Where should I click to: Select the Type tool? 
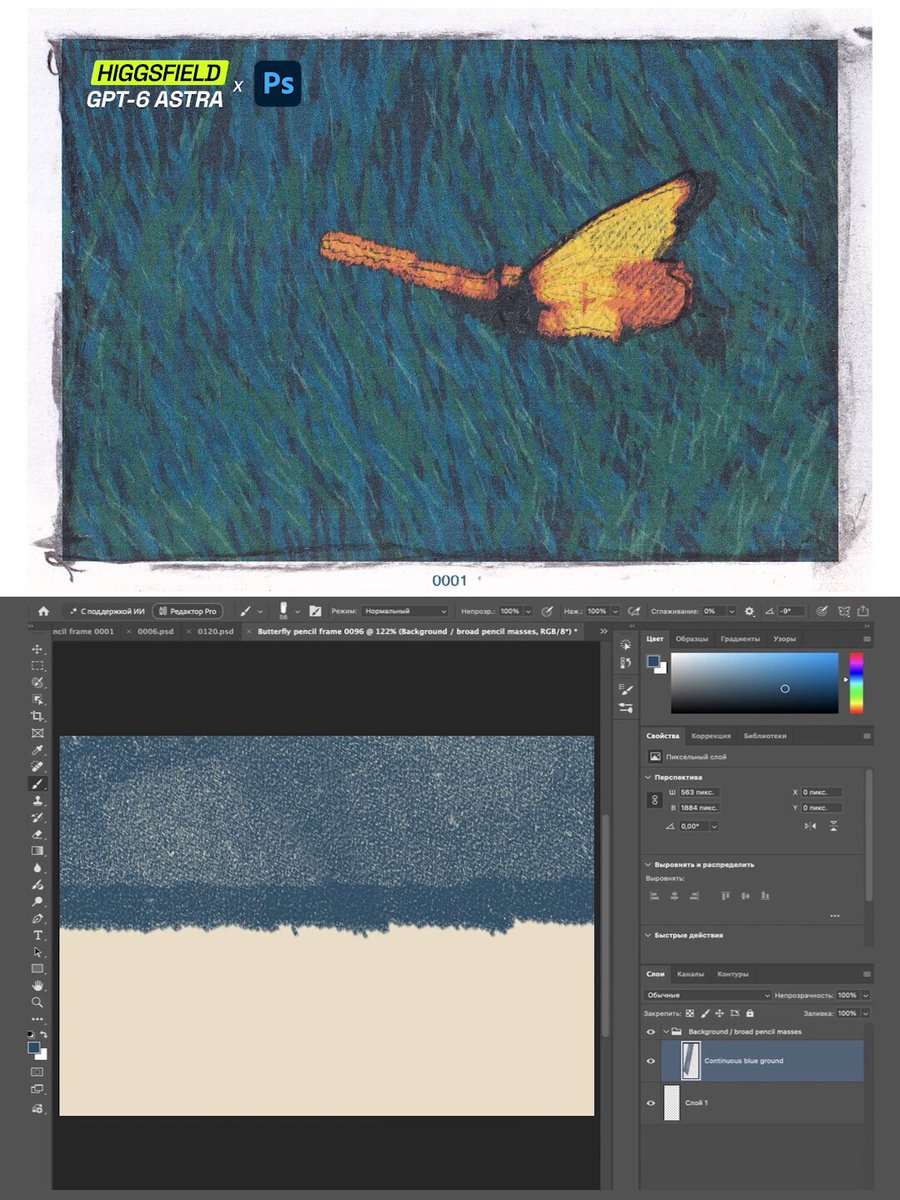tap(38, 935)
